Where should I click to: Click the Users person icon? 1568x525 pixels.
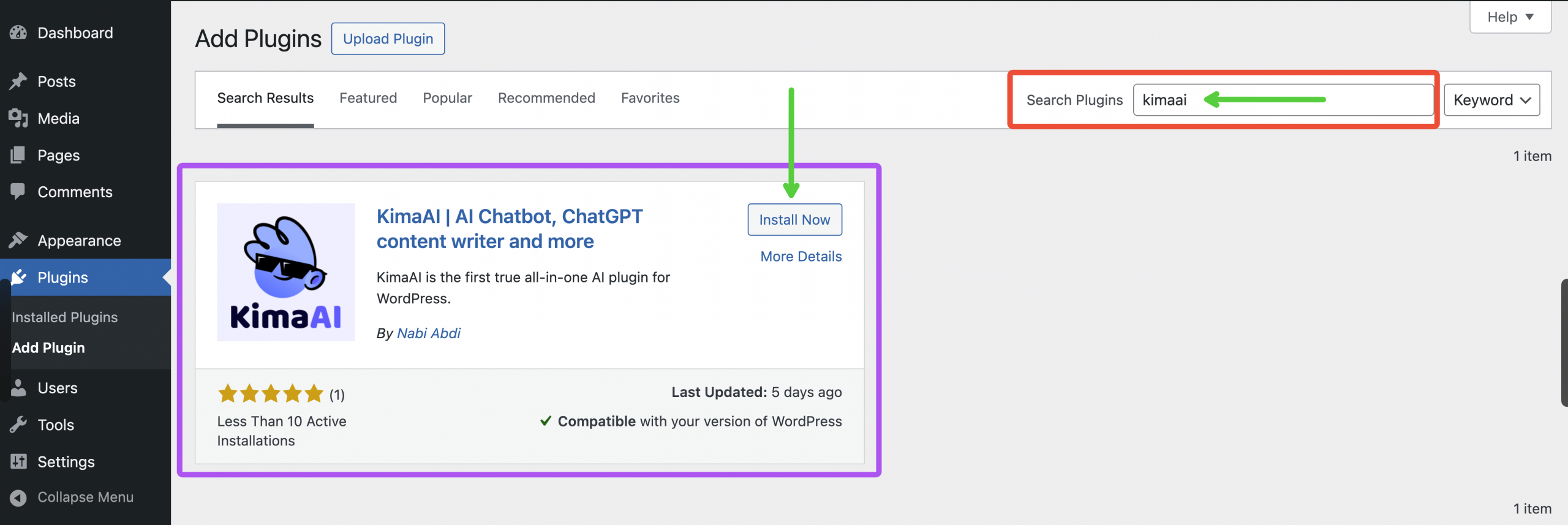click(18, 388)
